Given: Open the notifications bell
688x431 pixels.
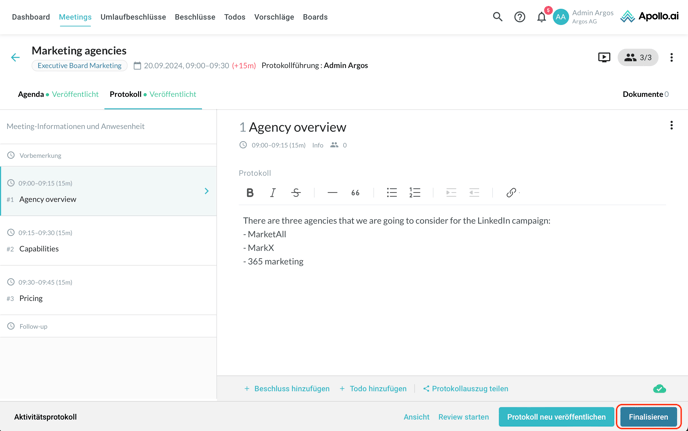Looking at the screenshot, I should (x=541, y=17).
